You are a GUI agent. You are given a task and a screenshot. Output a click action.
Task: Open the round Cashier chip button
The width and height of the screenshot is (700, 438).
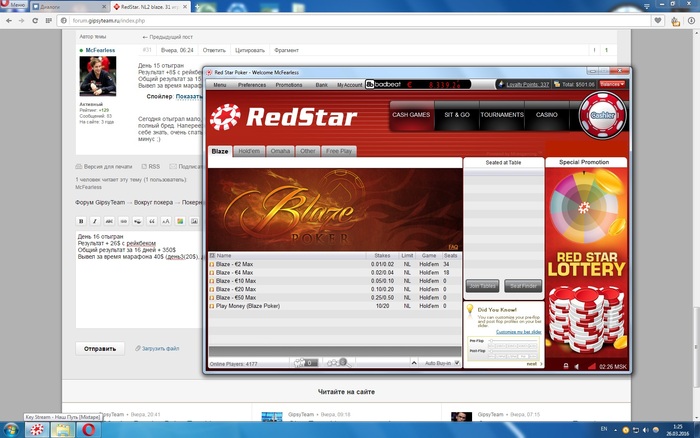pos(602,115)
